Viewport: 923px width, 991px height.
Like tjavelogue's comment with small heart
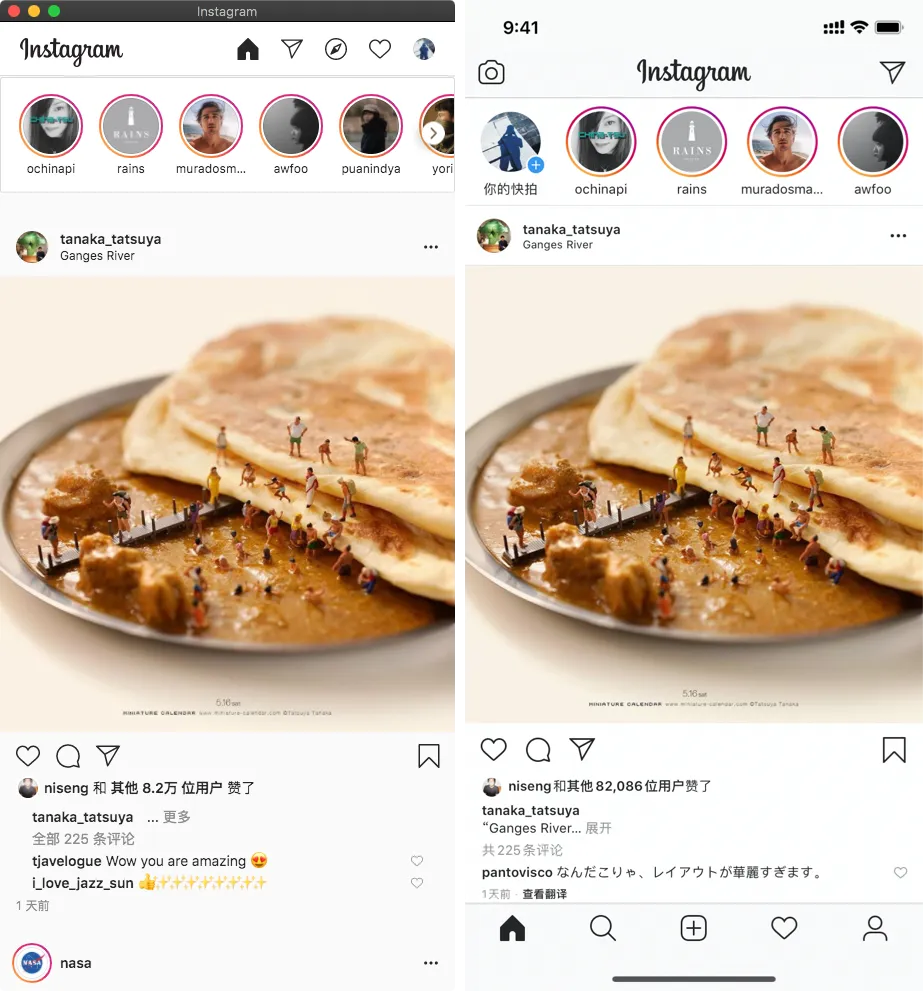click(417, 861)
